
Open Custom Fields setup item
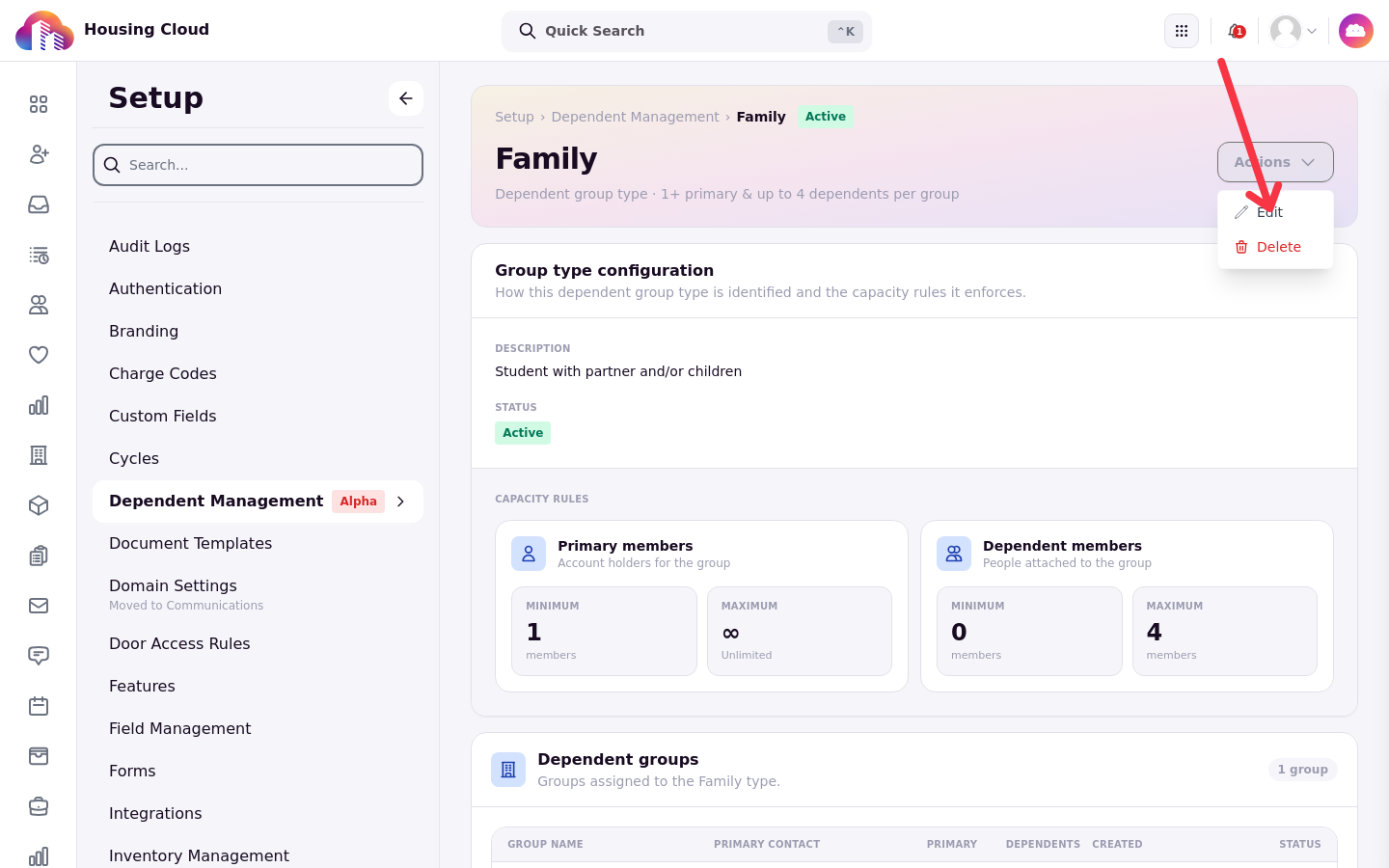click(258, 417)
